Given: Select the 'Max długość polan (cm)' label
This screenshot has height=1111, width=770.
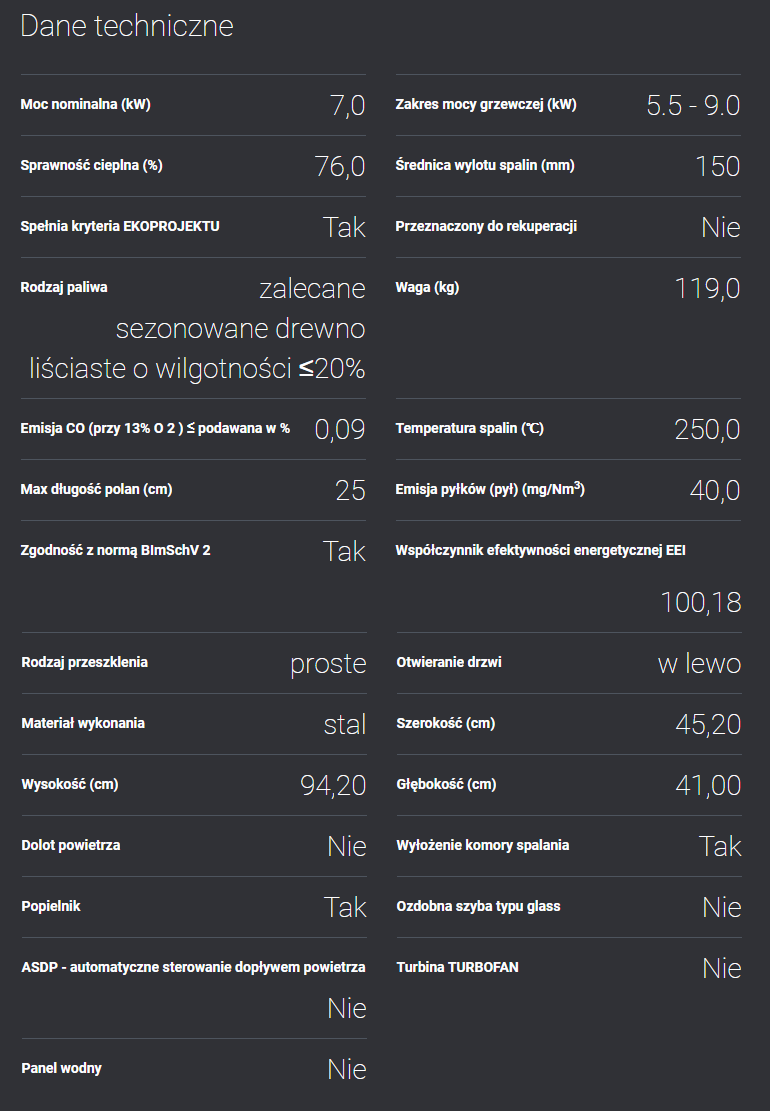Looking at the screenshot, I should [96, 489].
